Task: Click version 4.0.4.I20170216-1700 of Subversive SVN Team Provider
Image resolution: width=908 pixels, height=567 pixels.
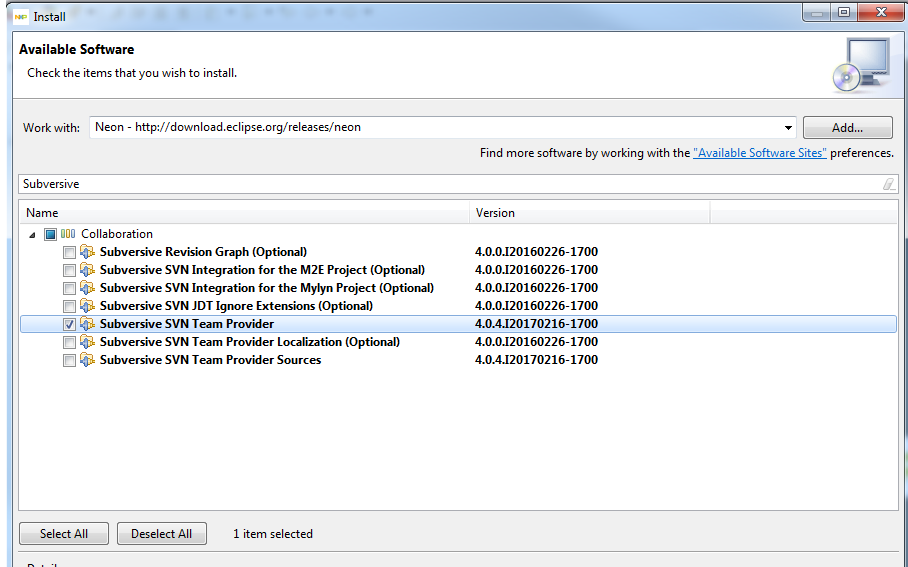Action: [x=536, y=324]
